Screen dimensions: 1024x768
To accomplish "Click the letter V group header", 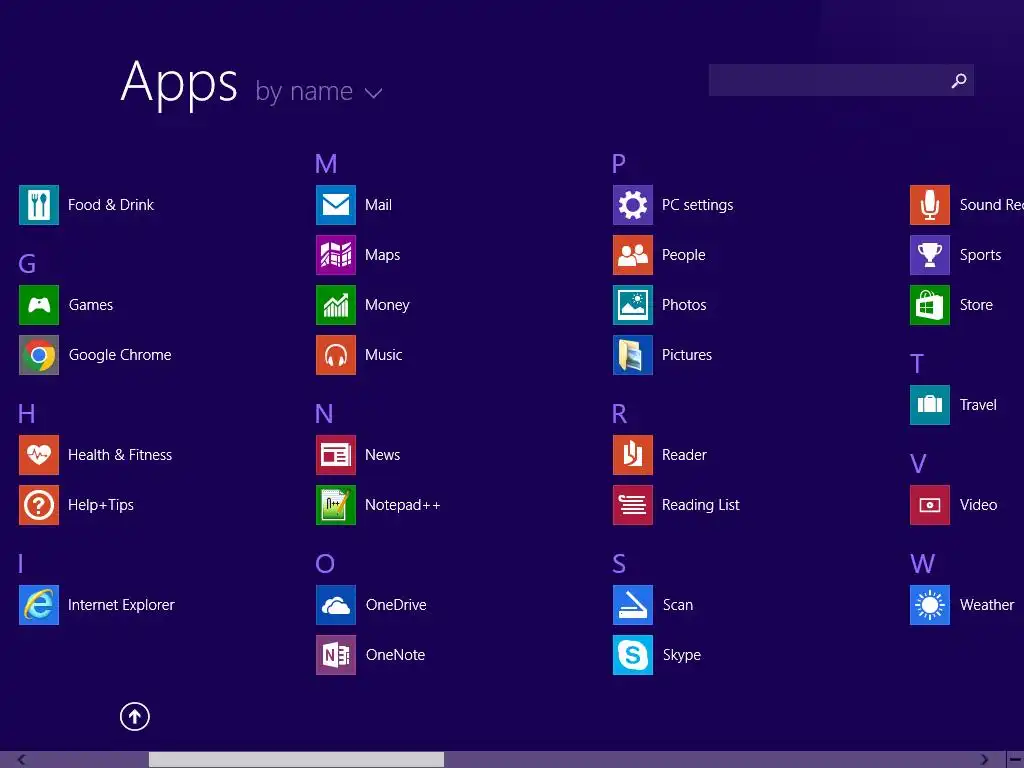I will click(x=918, y=464).
